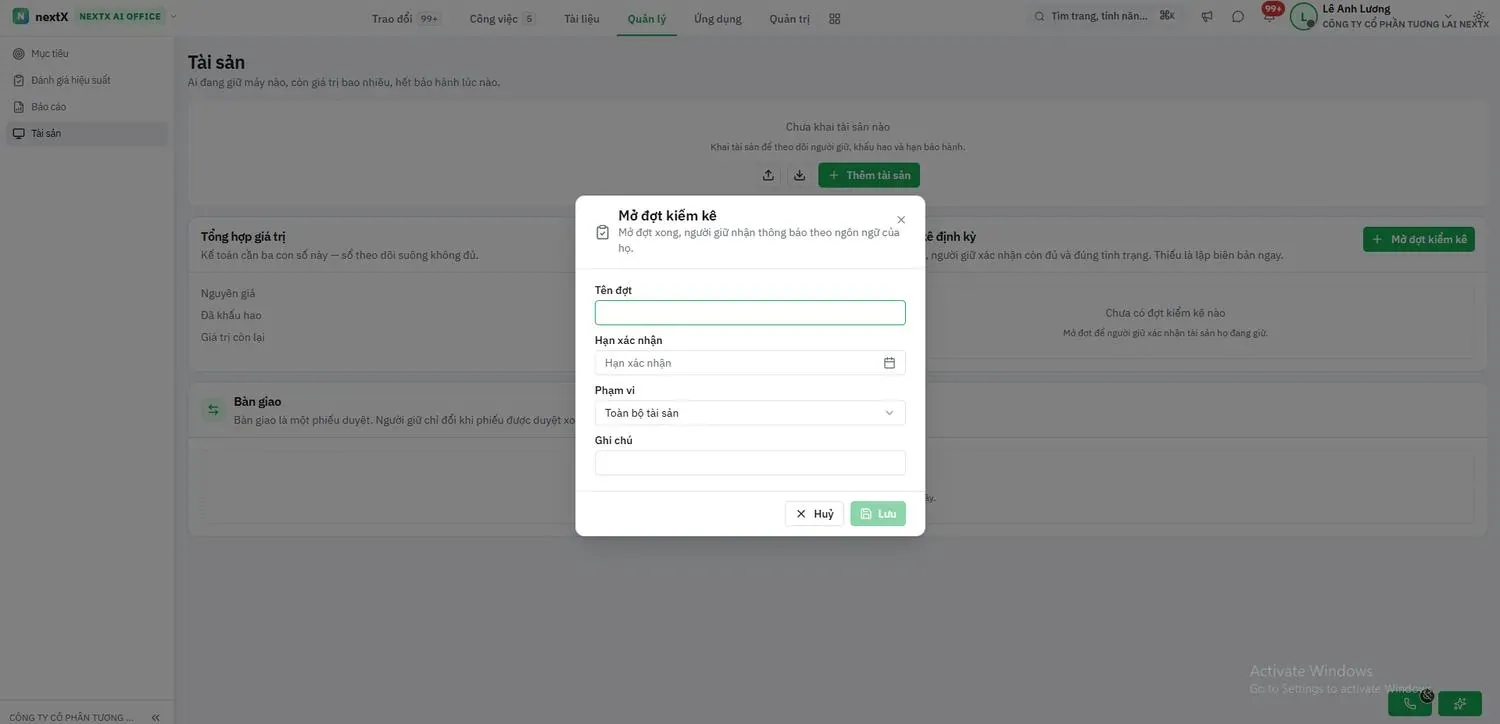
Task: Open the Ứng dụng tab
Action: [x=718, y=18]
